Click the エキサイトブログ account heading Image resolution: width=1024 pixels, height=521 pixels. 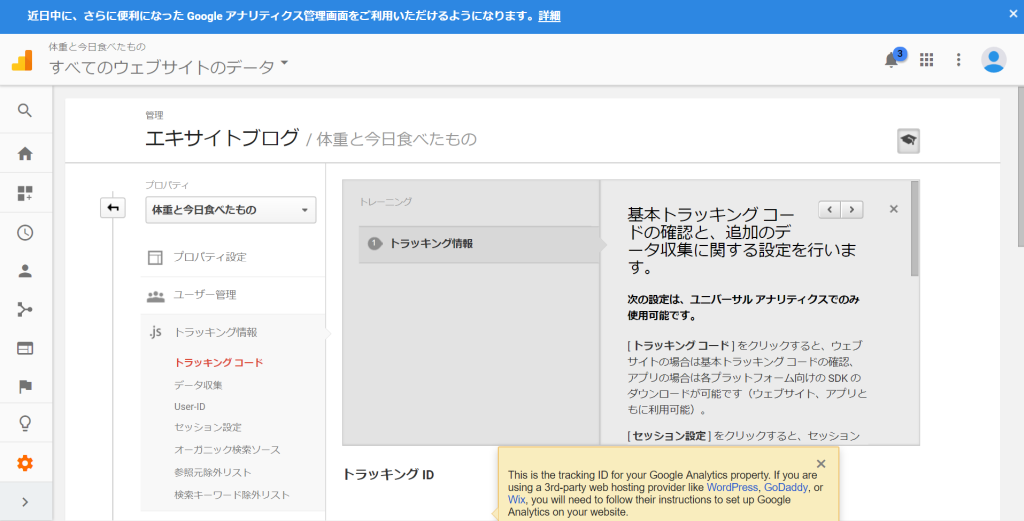[222, 138]
